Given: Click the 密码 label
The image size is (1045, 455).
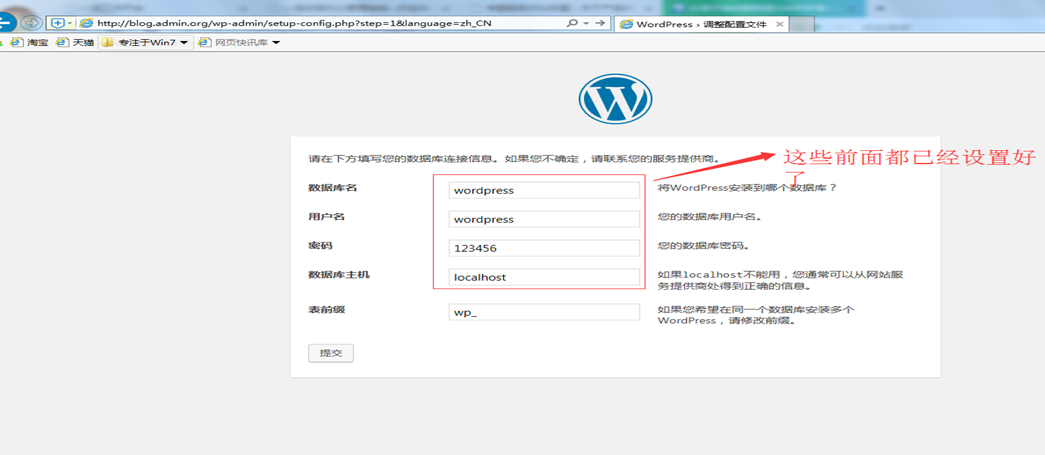Looking at the screenshot, I should 320,245.
